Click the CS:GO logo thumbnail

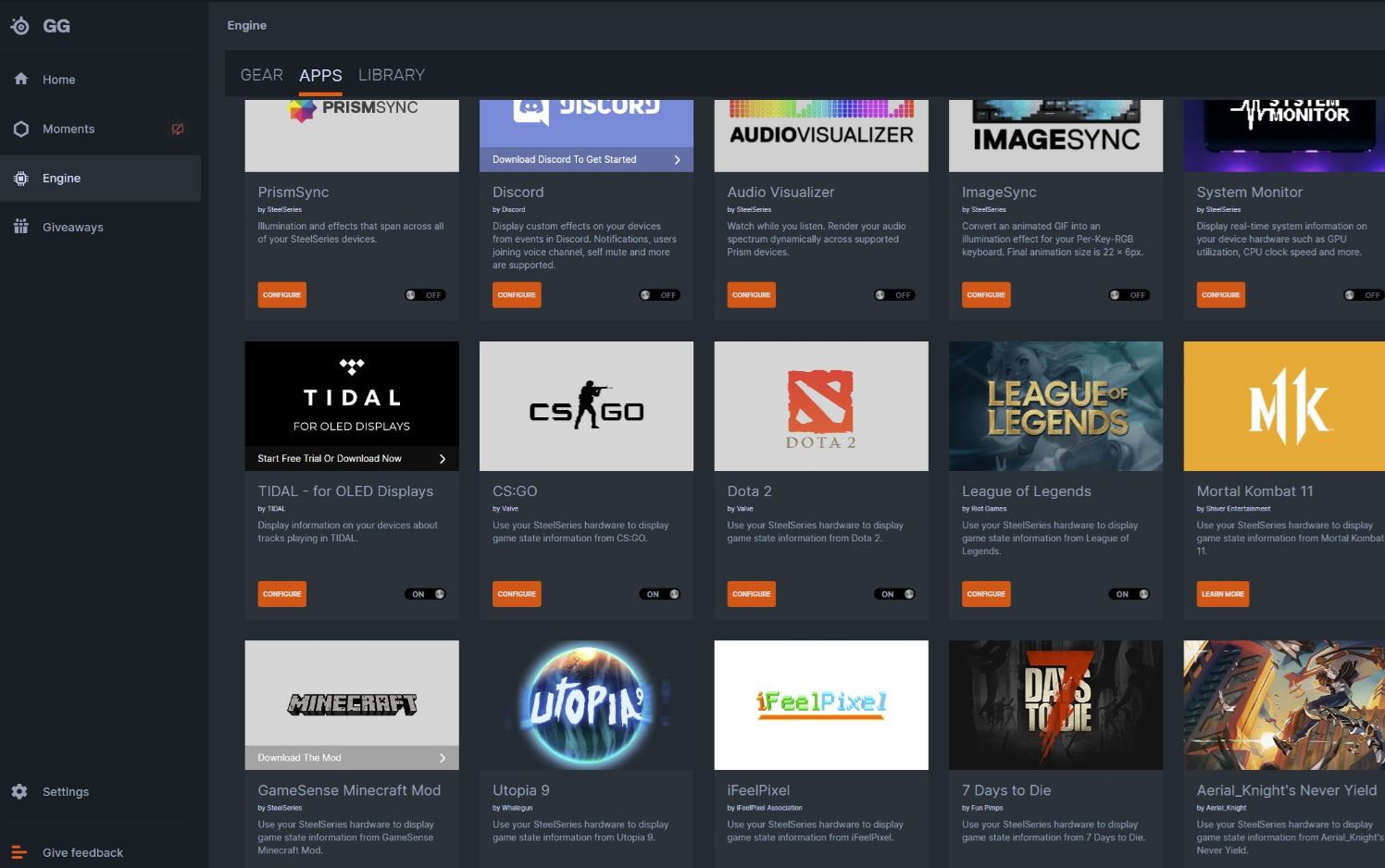click(x=586, y=406)
